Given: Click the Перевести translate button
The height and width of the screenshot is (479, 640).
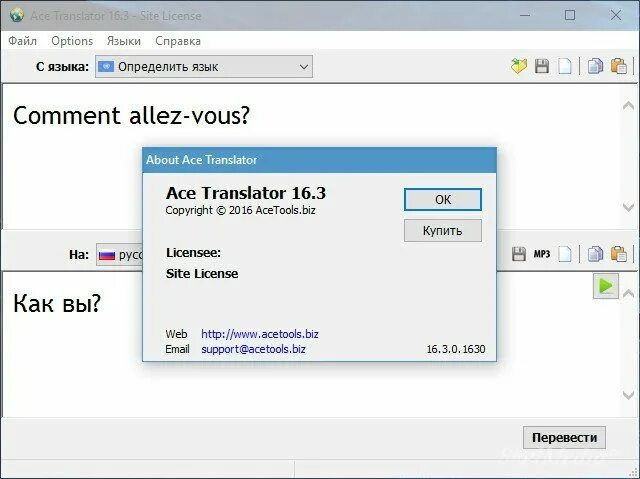Looking at the screenshot, I should click(x=564, y=437).
